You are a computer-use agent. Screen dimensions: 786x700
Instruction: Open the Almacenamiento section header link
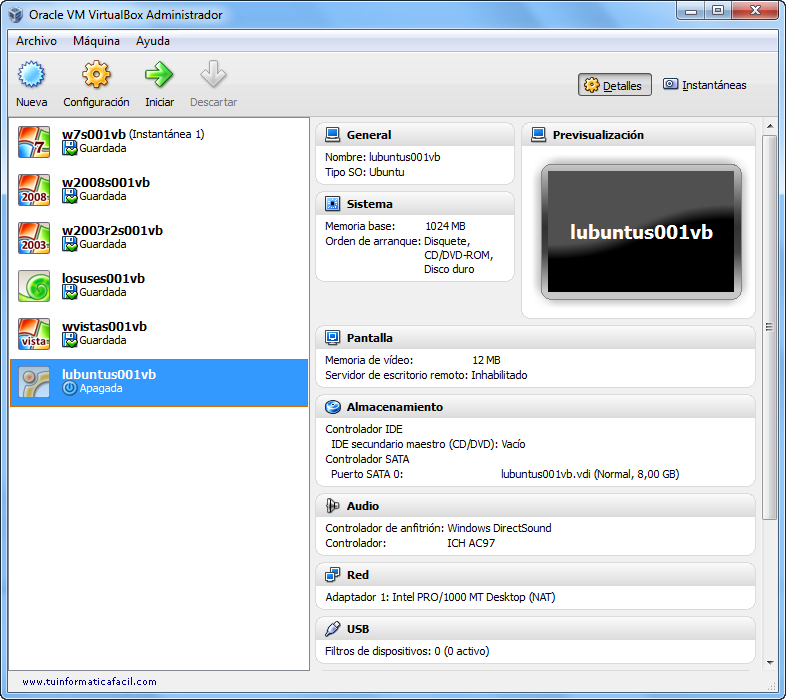pyautogui.click(x=395, y=407)
